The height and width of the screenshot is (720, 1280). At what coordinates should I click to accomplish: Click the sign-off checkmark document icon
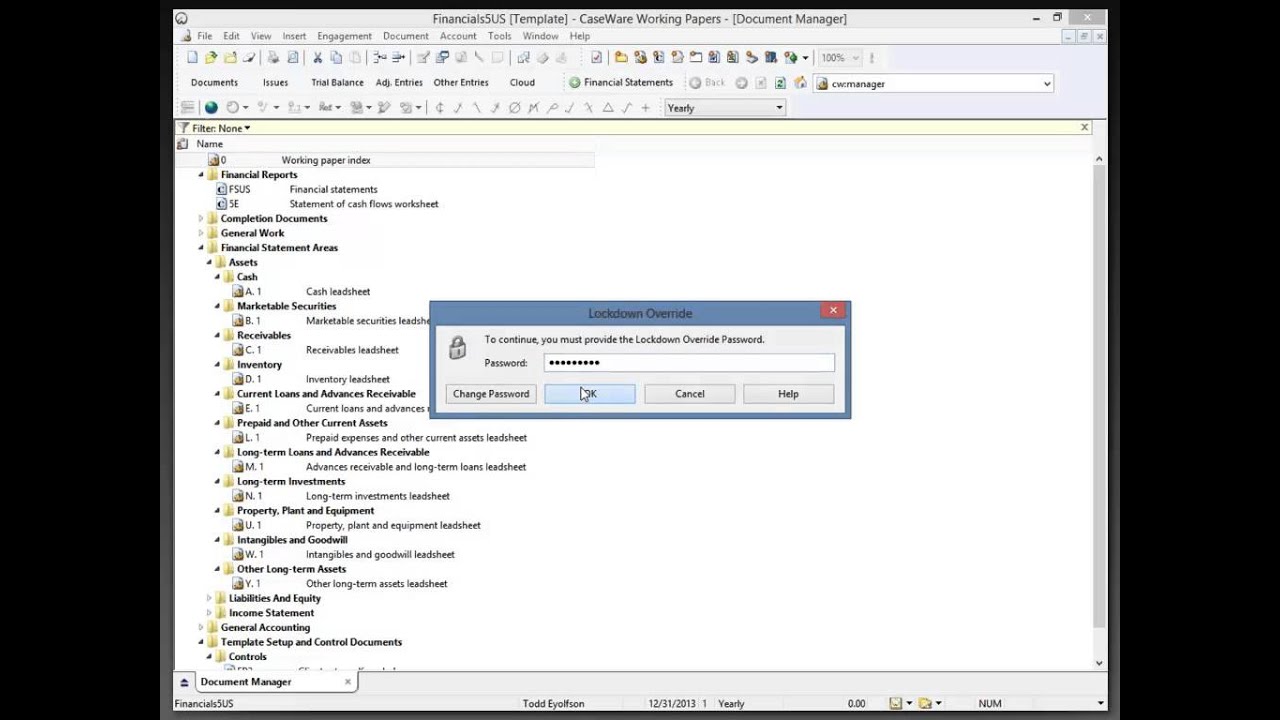(596, 58)
